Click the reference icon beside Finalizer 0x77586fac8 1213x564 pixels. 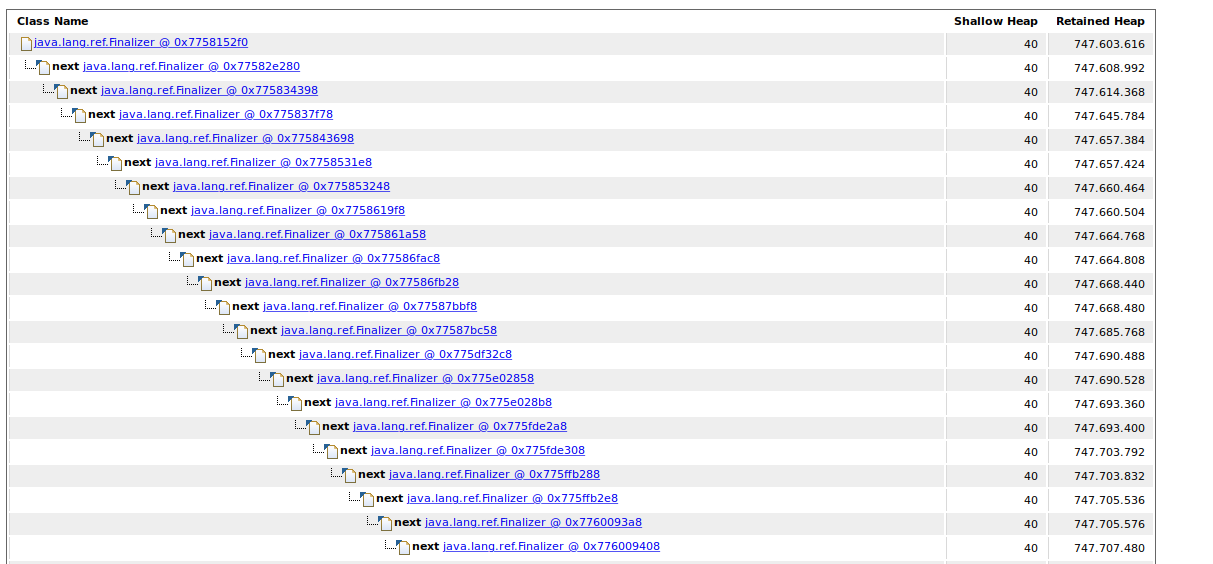tap(187, 259)
